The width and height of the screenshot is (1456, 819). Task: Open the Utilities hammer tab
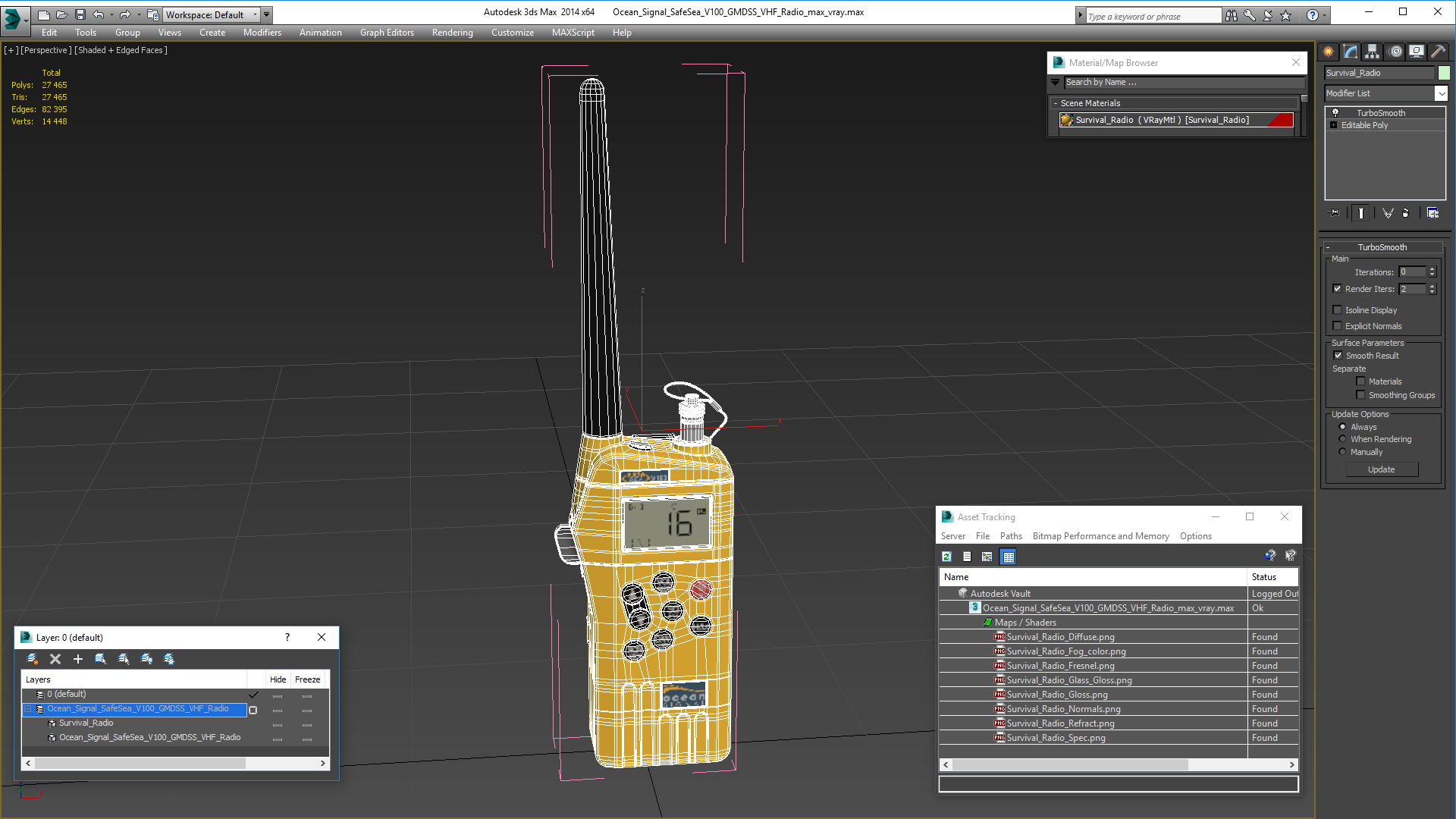pyautogui.click(x=1438, y=52)
